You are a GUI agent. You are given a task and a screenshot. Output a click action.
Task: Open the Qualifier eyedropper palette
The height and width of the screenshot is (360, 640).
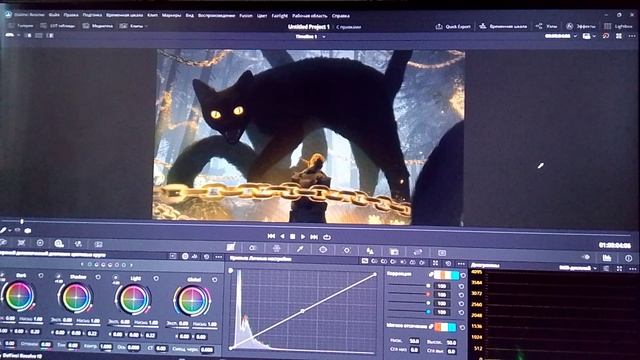click(300, 249)
